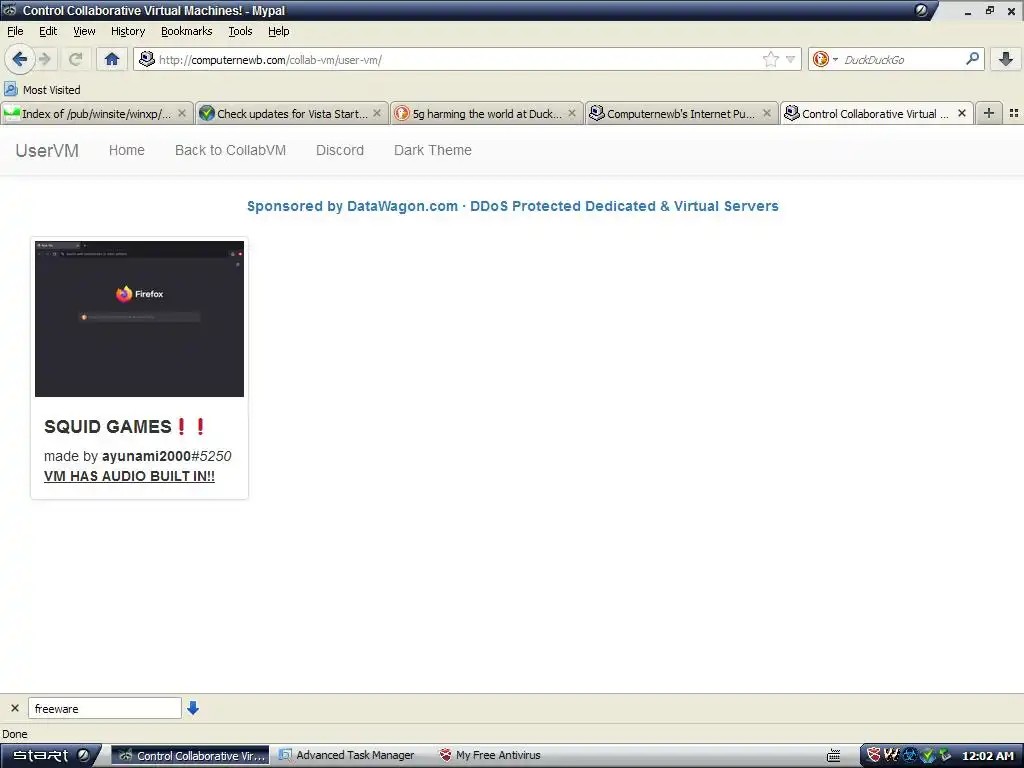Select Control Collaborative Vir... taskbar button
The height and width of the screenshot is (768, 1024).
pyautogui.click(x=191, y=756)
